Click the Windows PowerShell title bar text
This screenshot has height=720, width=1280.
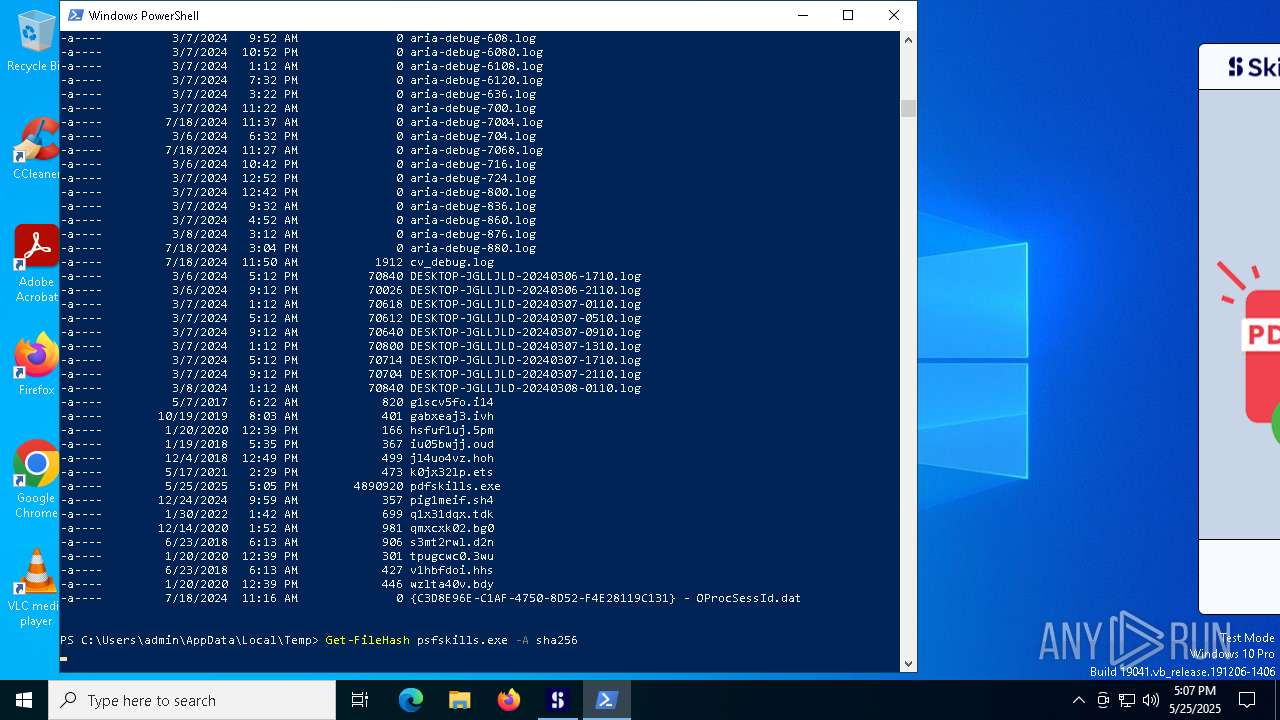(x=143, y=15)
